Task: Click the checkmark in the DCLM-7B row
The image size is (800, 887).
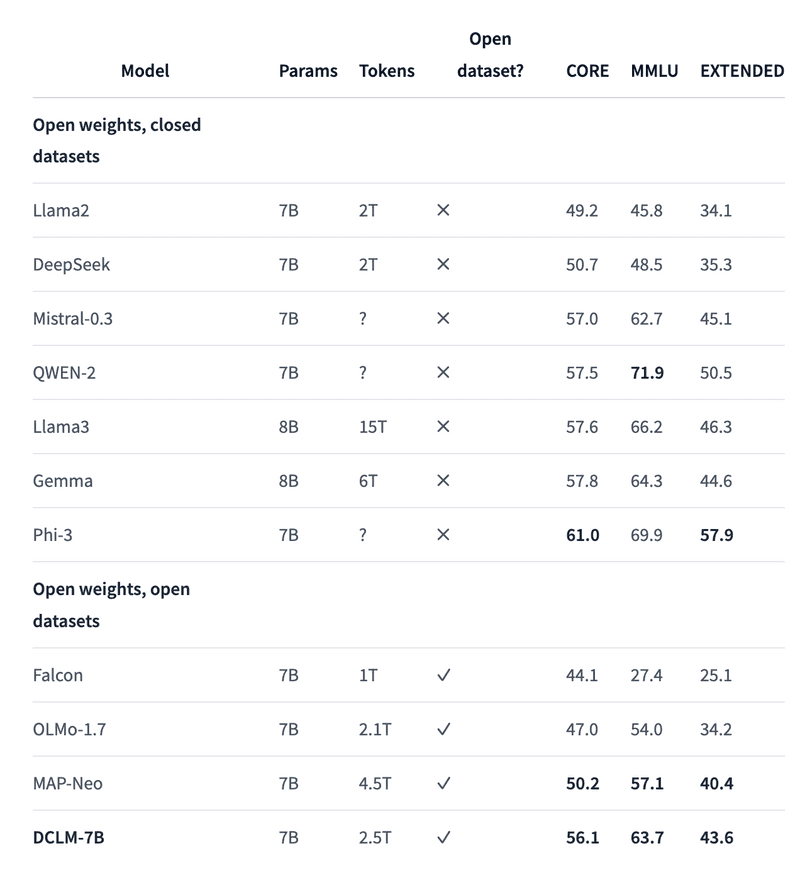Action: [x=444, y=838]
